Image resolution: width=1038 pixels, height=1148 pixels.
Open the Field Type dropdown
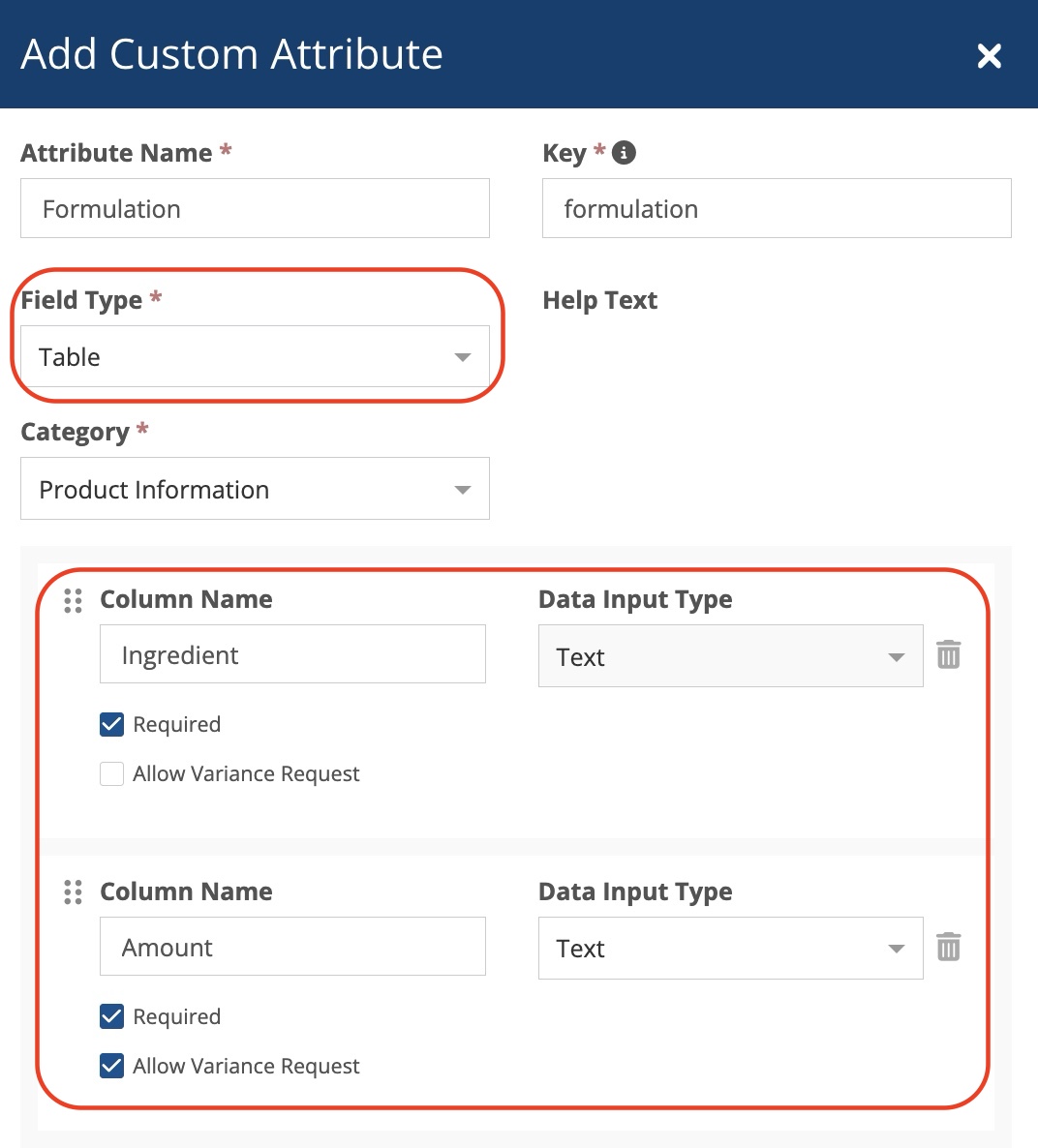coord(255,357)
